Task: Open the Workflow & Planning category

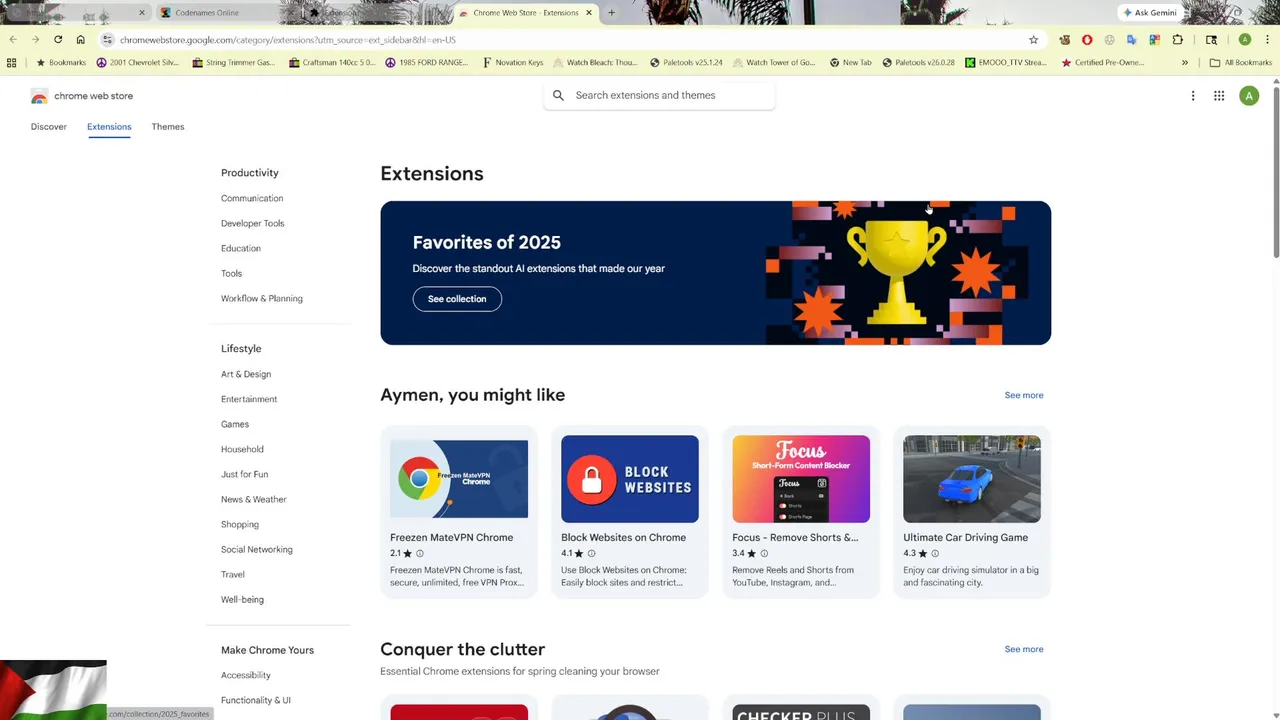Action: (x=262, y=298)
